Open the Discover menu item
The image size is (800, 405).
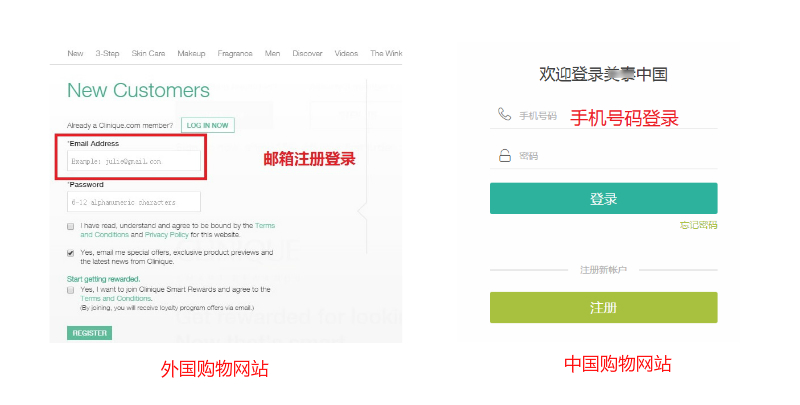pos(307,53)
